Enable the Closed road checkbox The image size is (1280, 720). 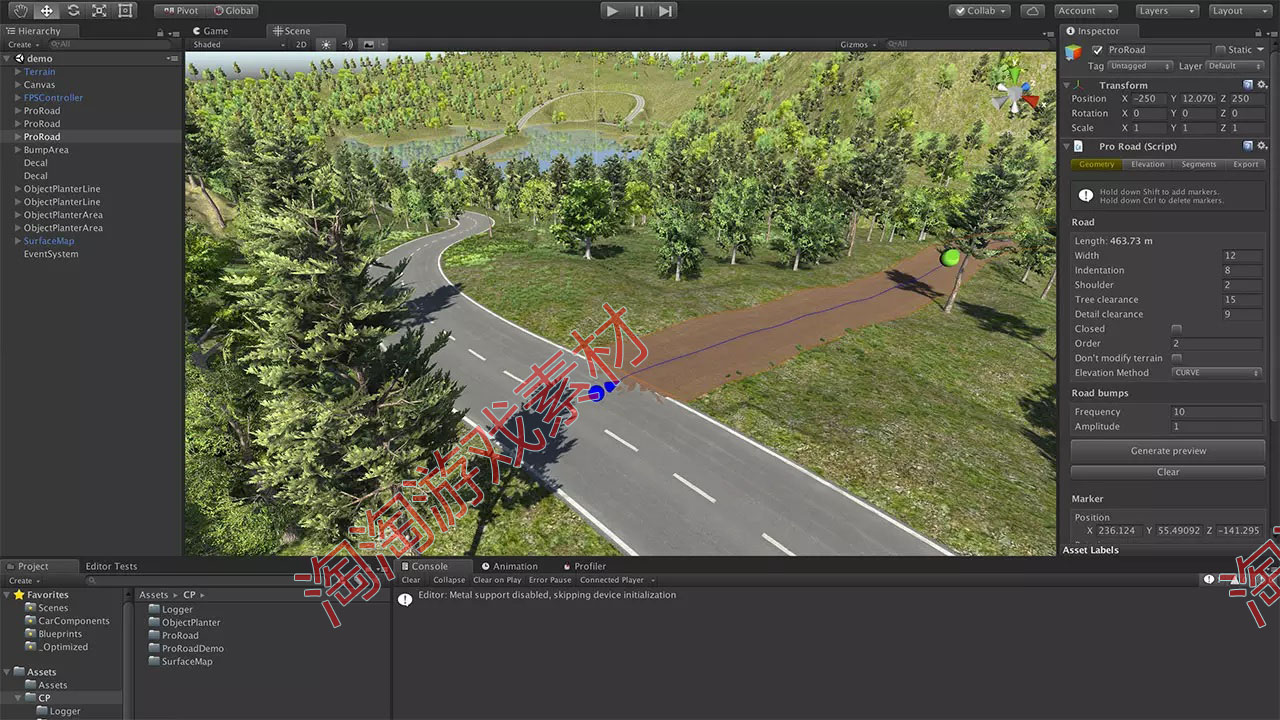(x=1177, y=329)
